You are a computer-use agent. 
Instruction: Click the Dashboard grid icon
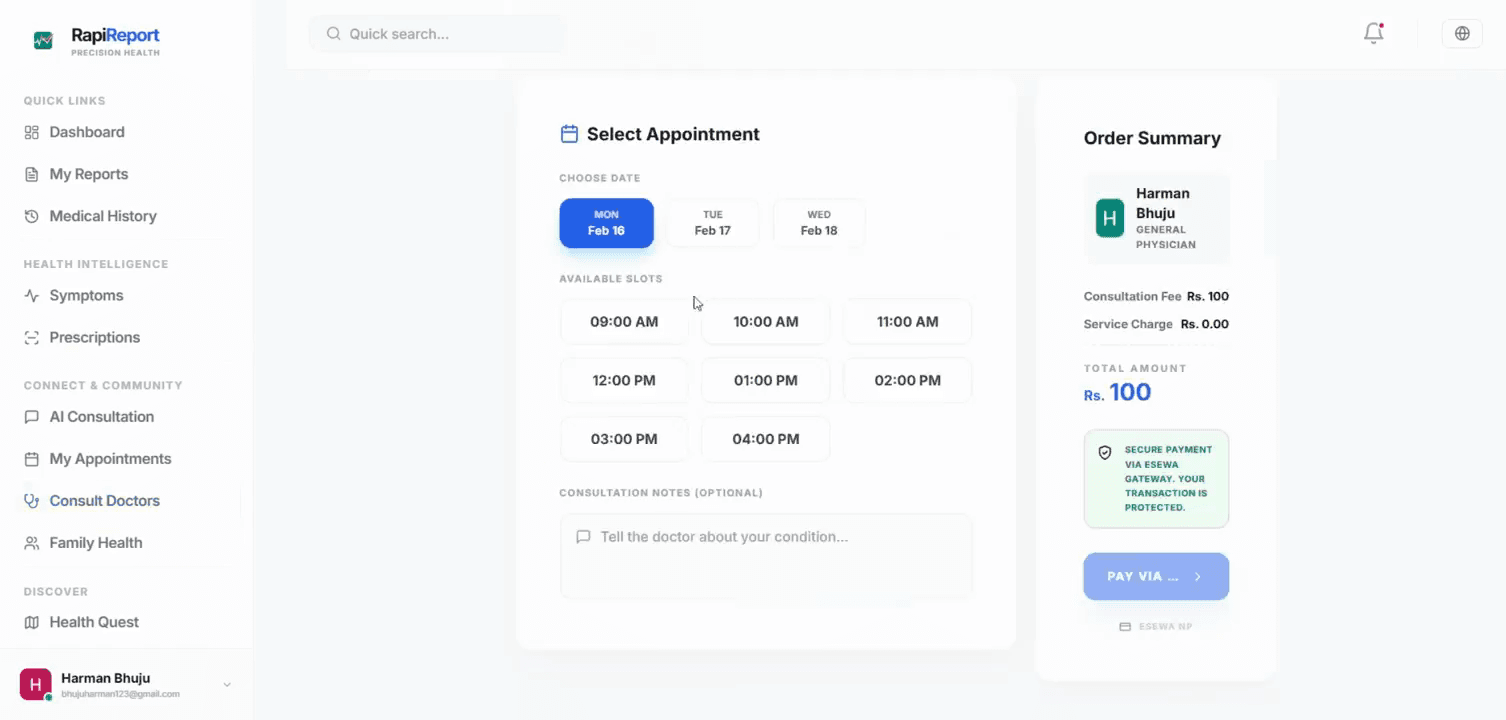[x=32, y=132]
